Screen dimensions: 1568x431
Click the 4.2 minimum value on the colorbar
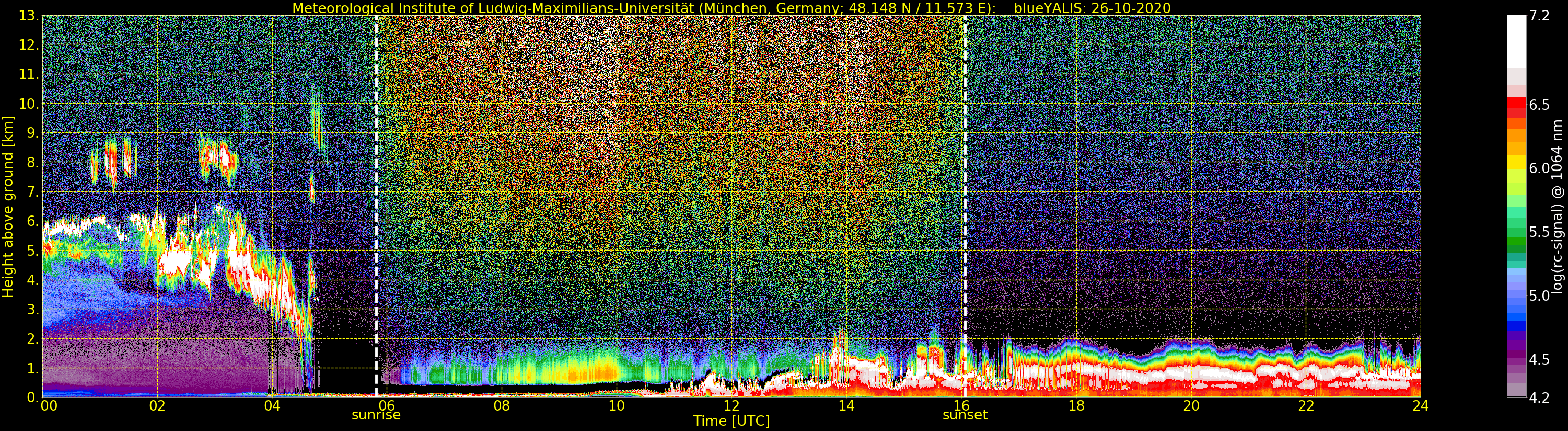[x=1539, y=398]
